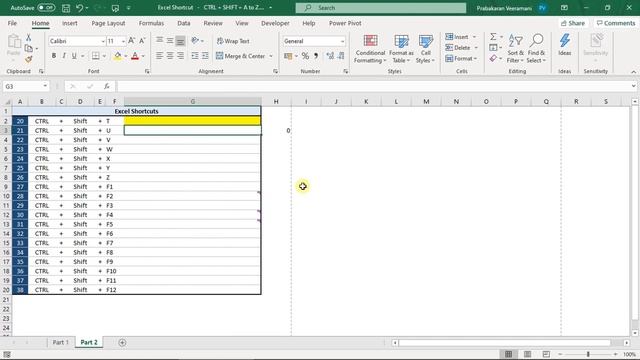Click the Increase Decimal icon
This screenshot has height=360, width=640.
tap(330, 56)
